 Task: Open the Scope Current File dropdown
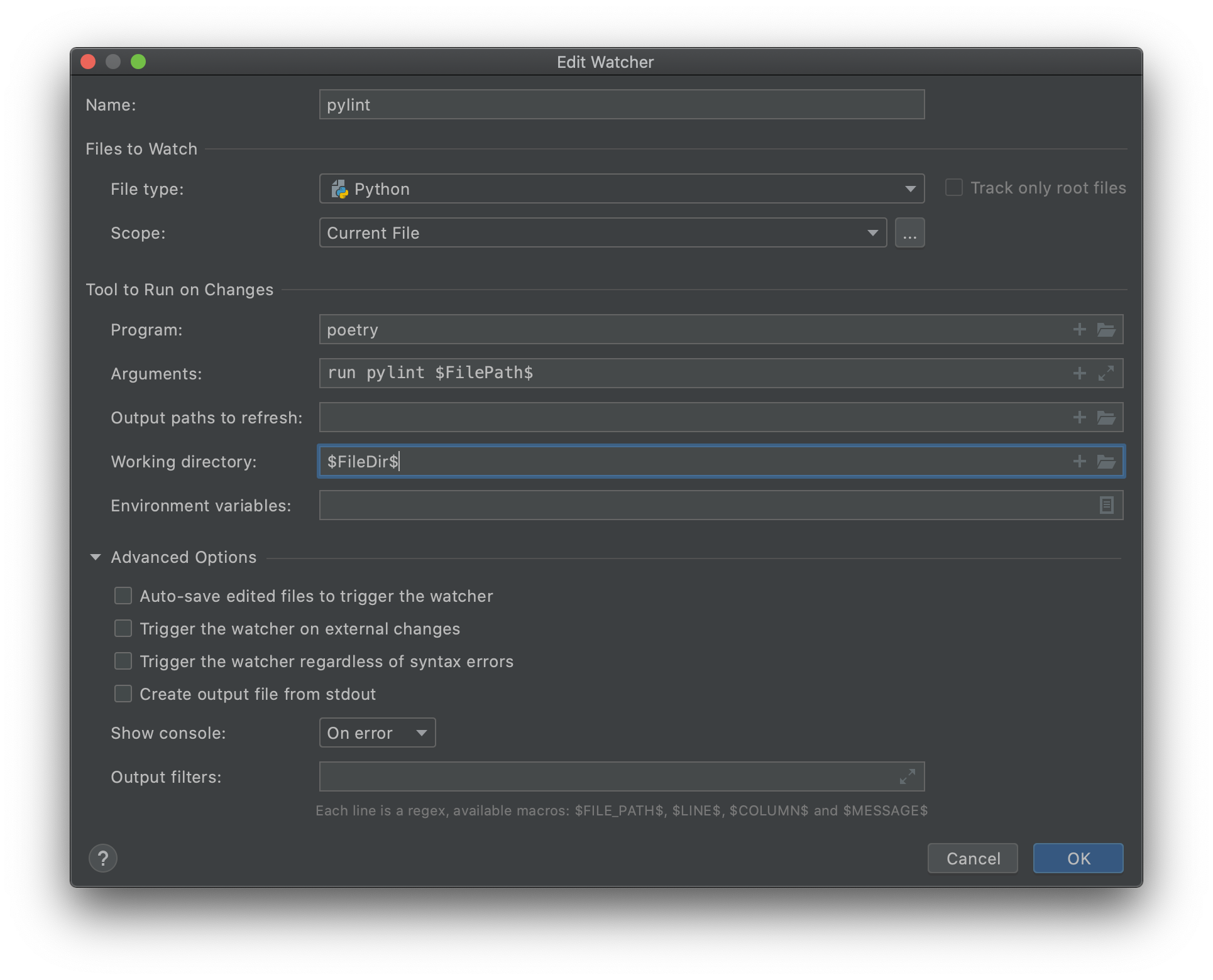pyautogui.click(x=602, y=232)
